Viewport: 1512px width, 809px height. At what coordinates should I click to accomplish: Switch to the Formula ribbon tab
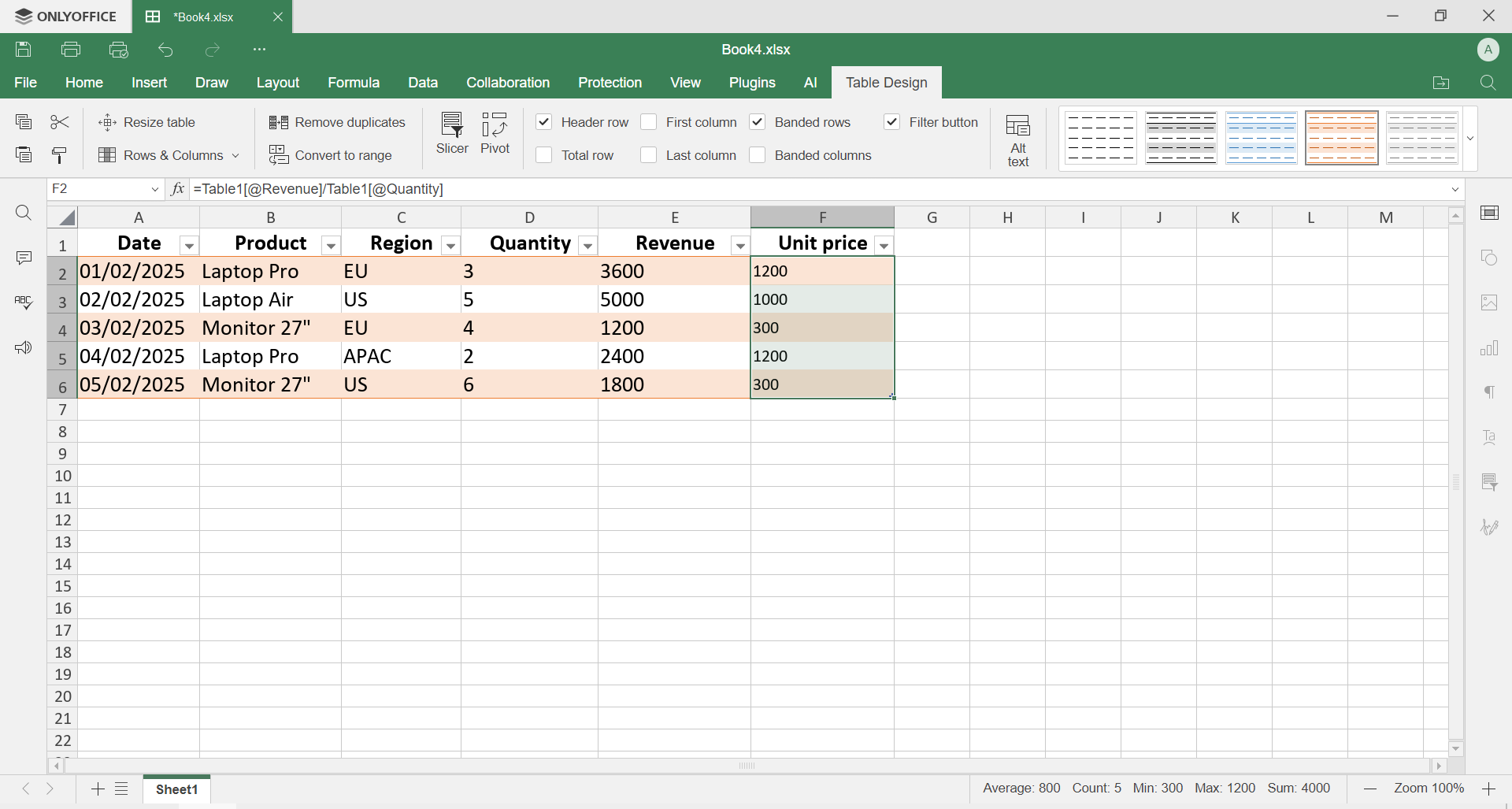point(354,83)
